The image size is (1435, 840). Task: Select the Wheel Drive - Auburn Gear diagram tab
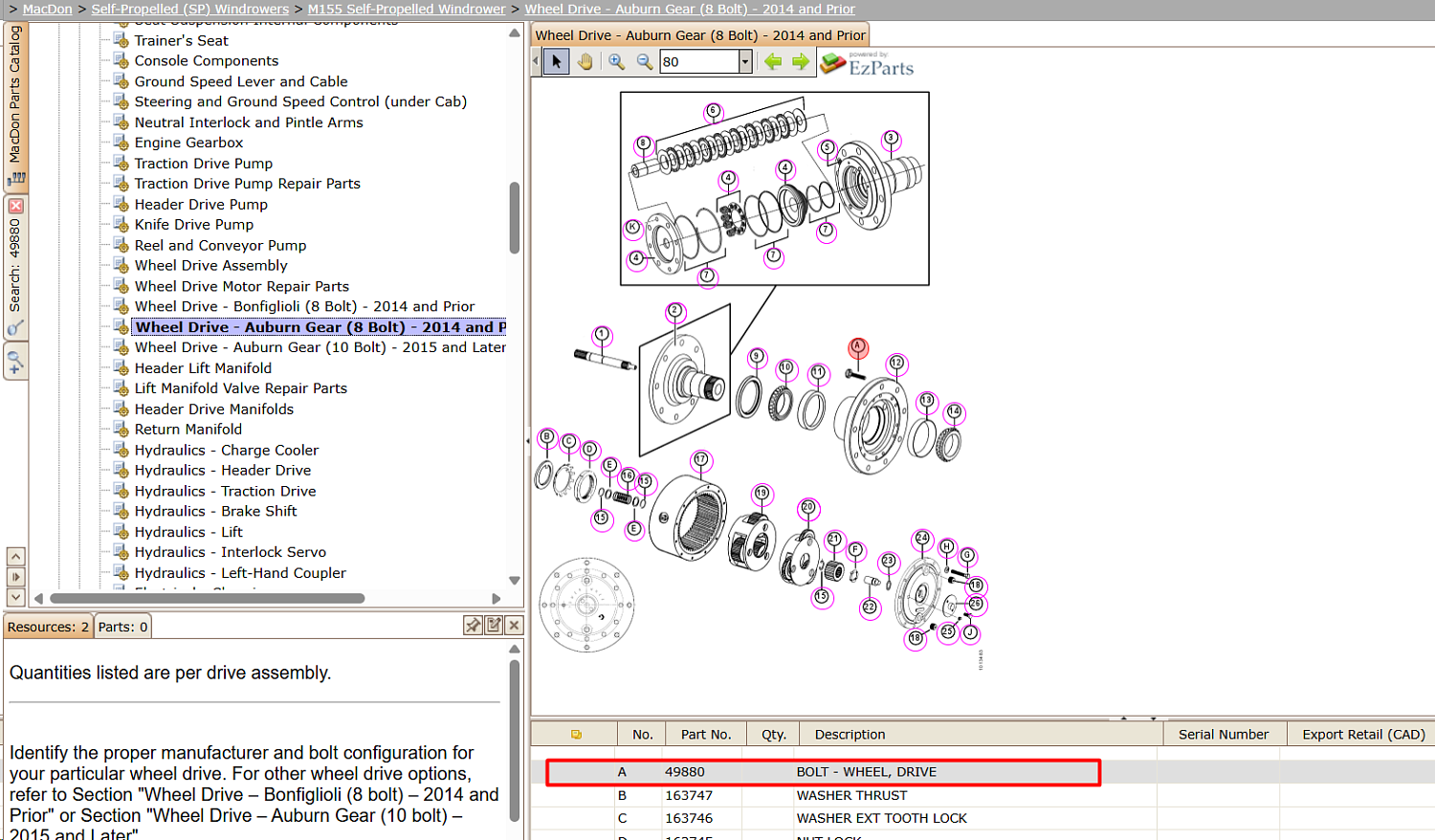(700, 35)
